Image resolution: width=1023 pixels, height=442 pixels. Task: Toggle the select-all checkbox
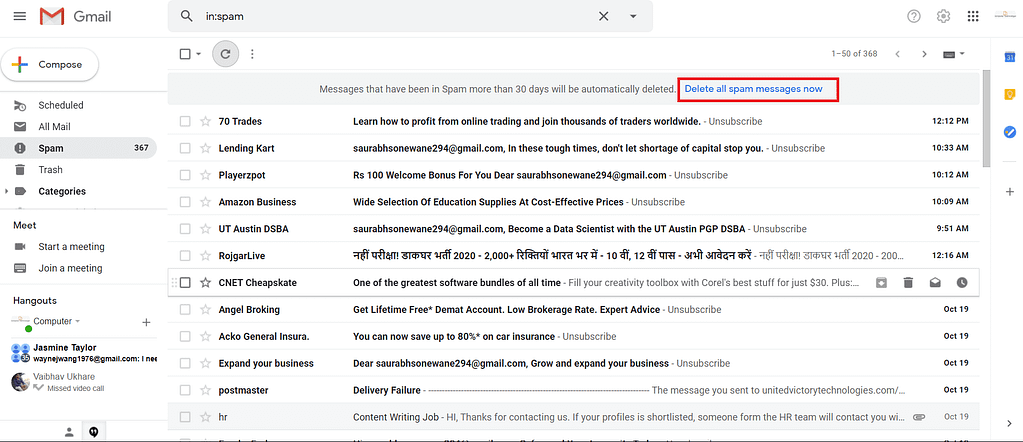(x=185, y=54)
